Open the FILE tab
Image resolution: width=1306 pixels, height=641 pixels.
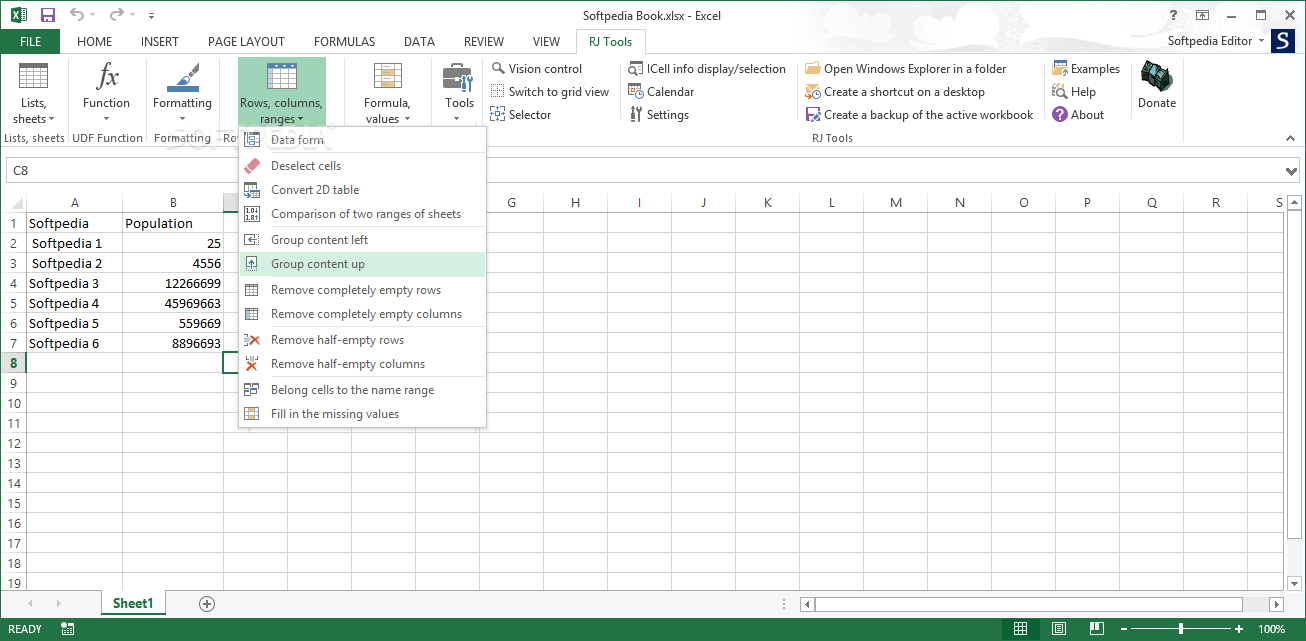coord(30,42)
